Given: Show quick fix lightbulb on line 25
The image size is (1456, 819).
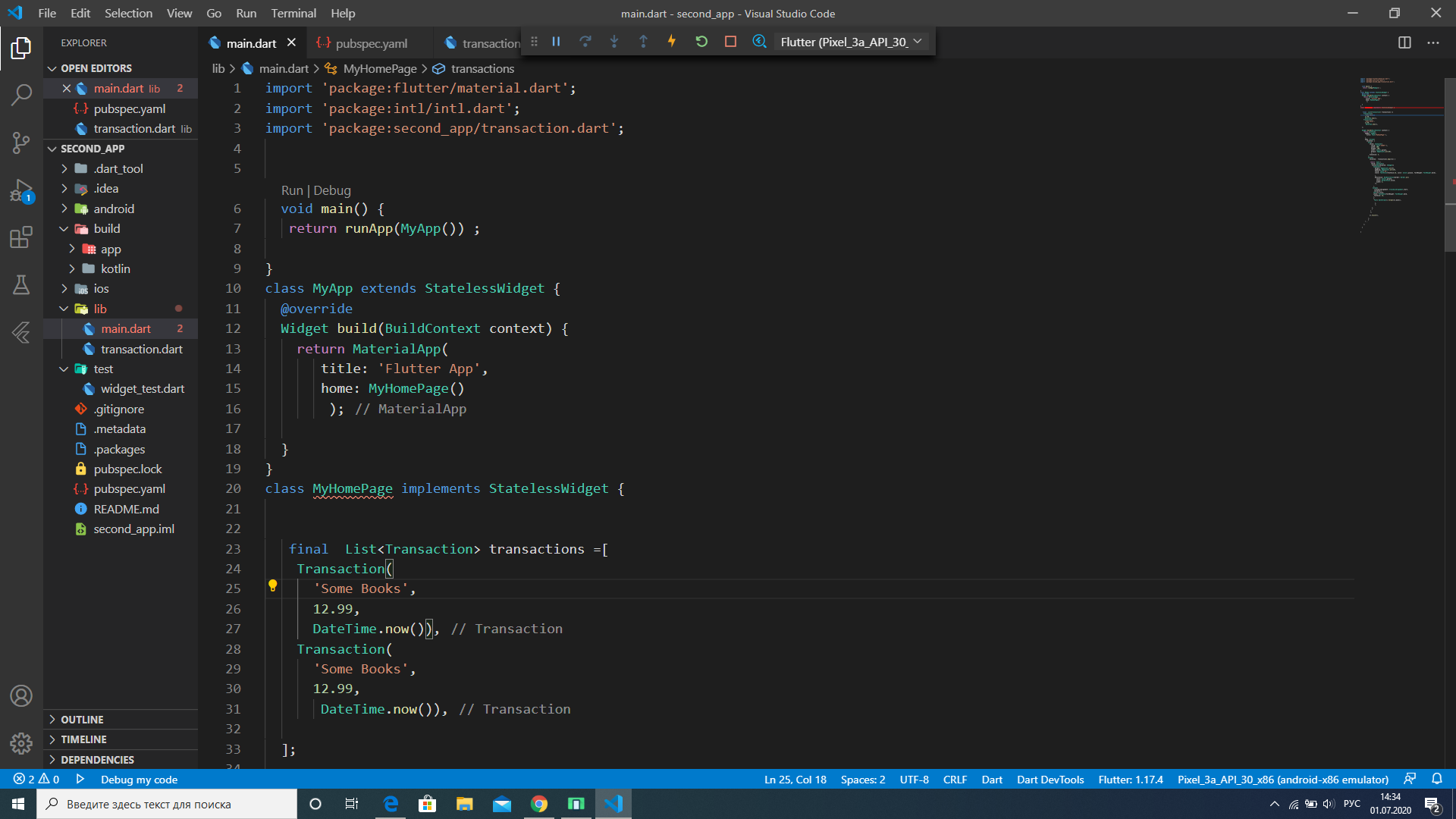Looking at the screenshot, I should (x=273, y=585).
